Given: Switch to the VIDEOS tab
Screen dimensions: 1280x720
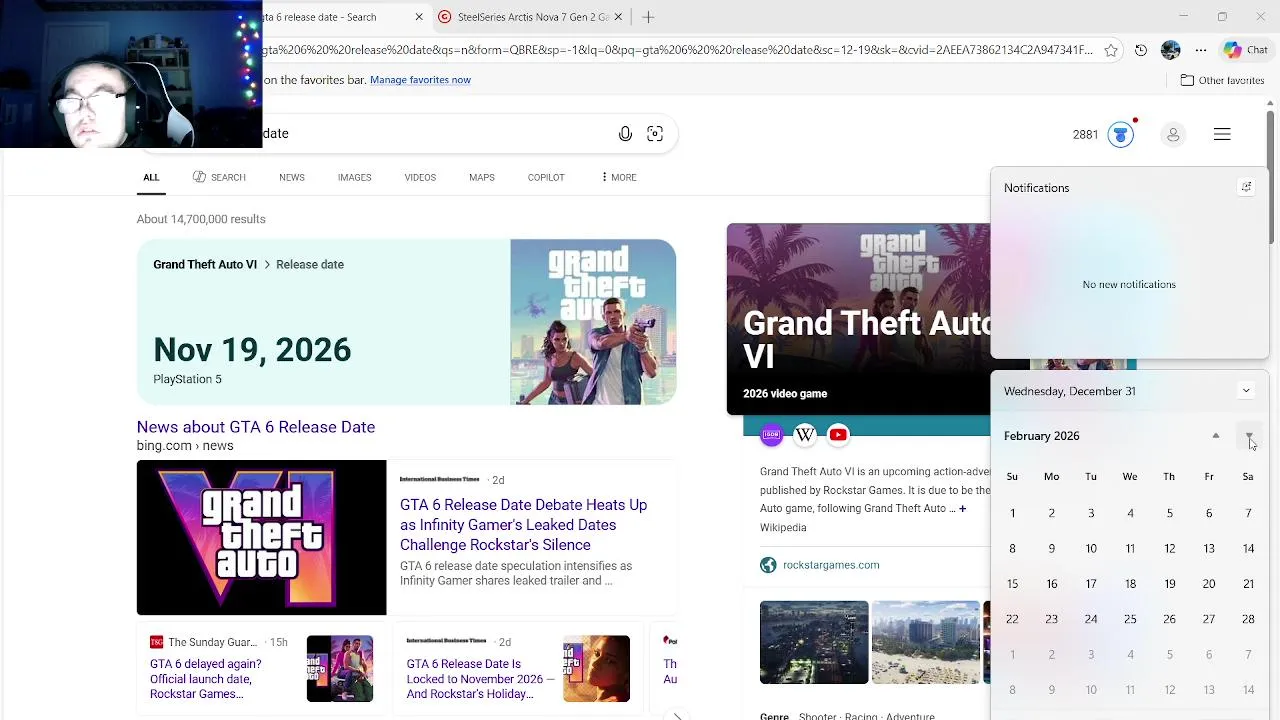Looking at the screenshot, I should tap(420, 177).
